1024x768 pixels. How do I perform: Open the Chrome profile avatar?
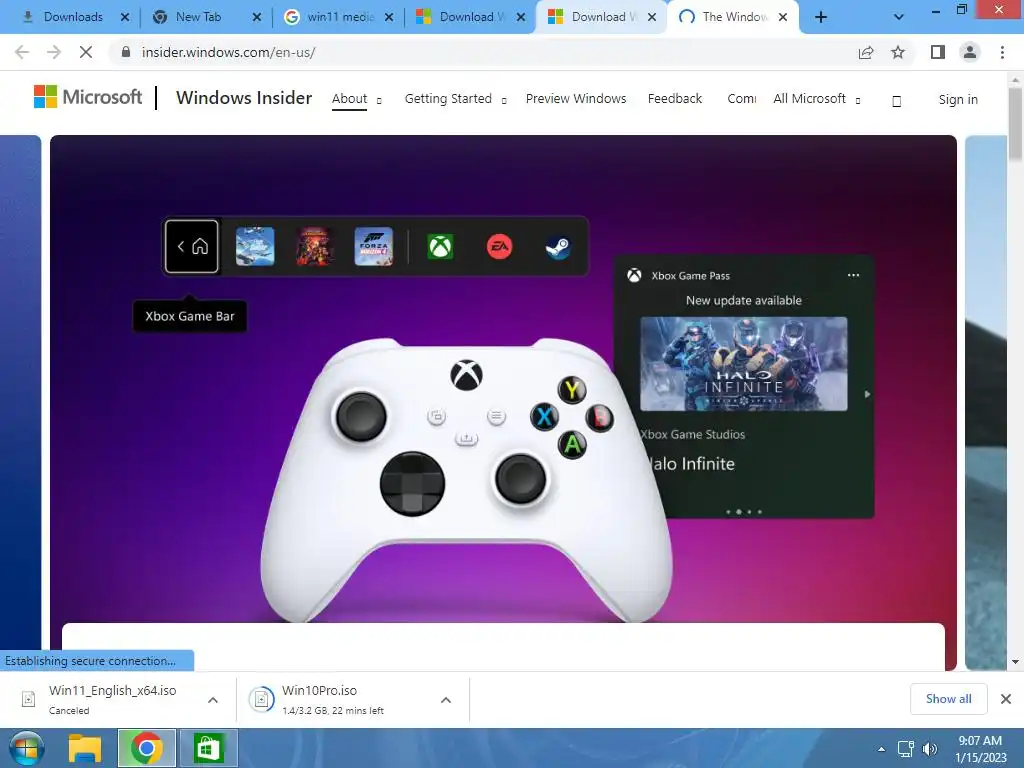point(970,52)
